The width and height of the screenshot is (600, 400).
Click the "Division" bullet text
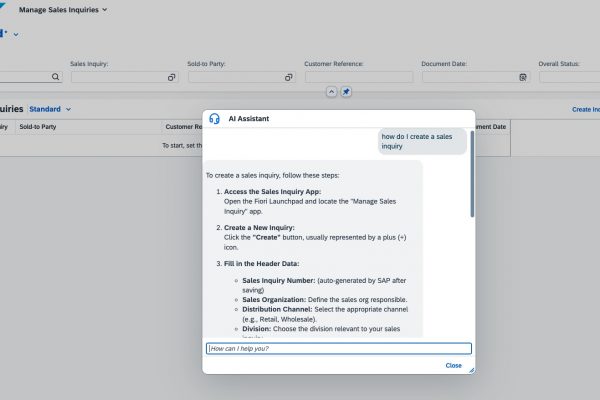pyautogui.click(x=321, y=329)
